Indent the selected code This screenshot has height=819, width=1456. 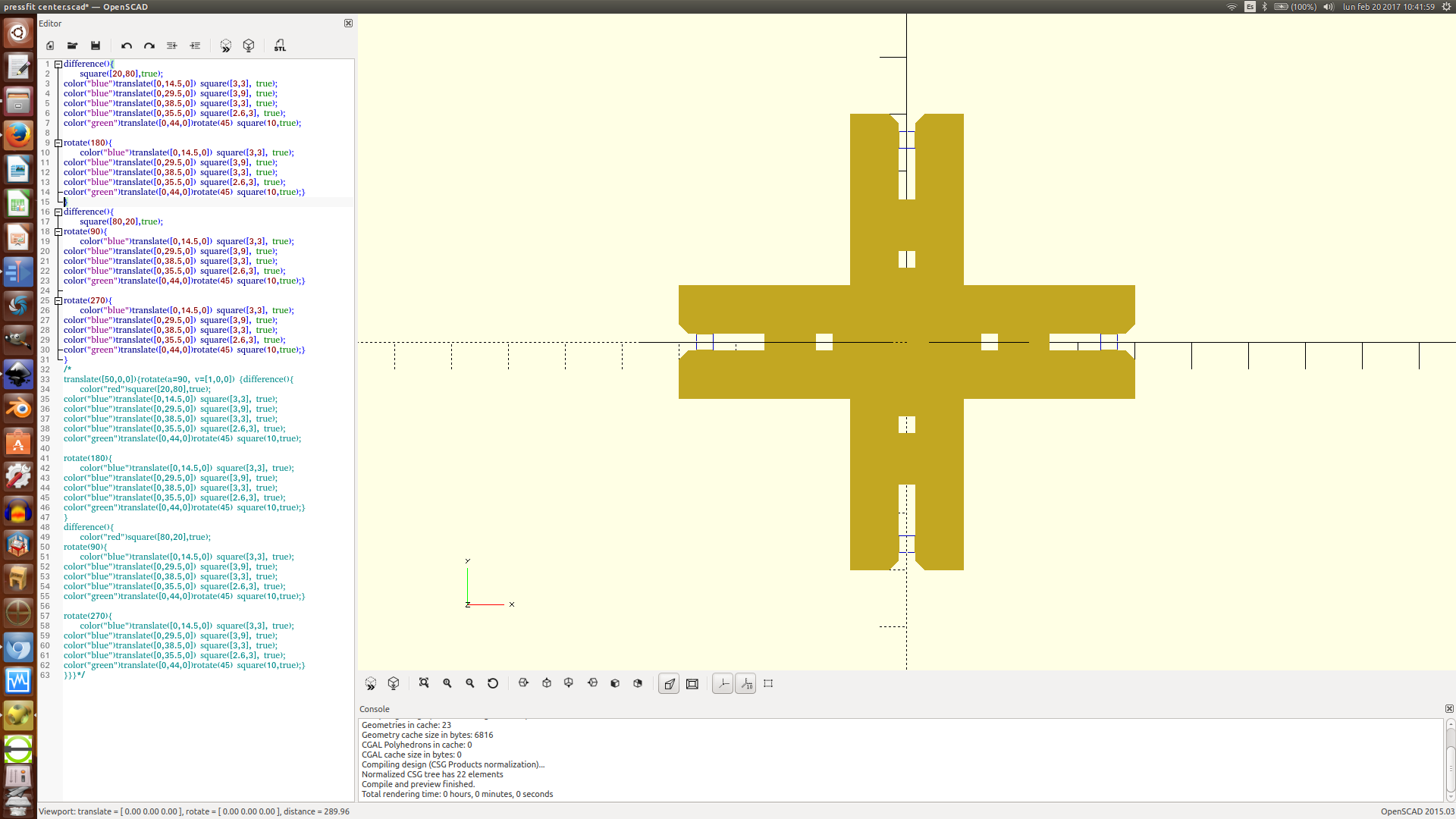(x=195, y=45)
